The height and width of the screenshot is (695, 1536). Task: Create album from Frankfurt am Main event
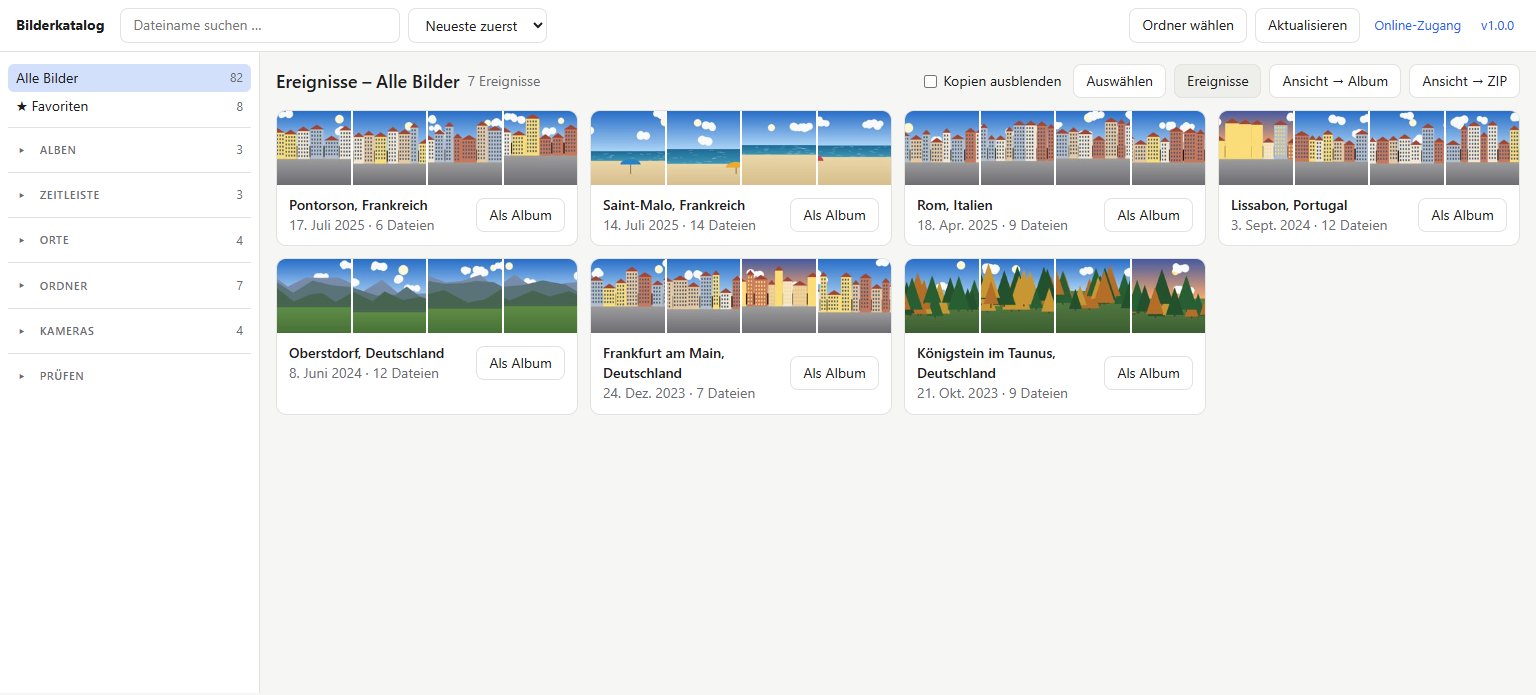coord(834,373)
